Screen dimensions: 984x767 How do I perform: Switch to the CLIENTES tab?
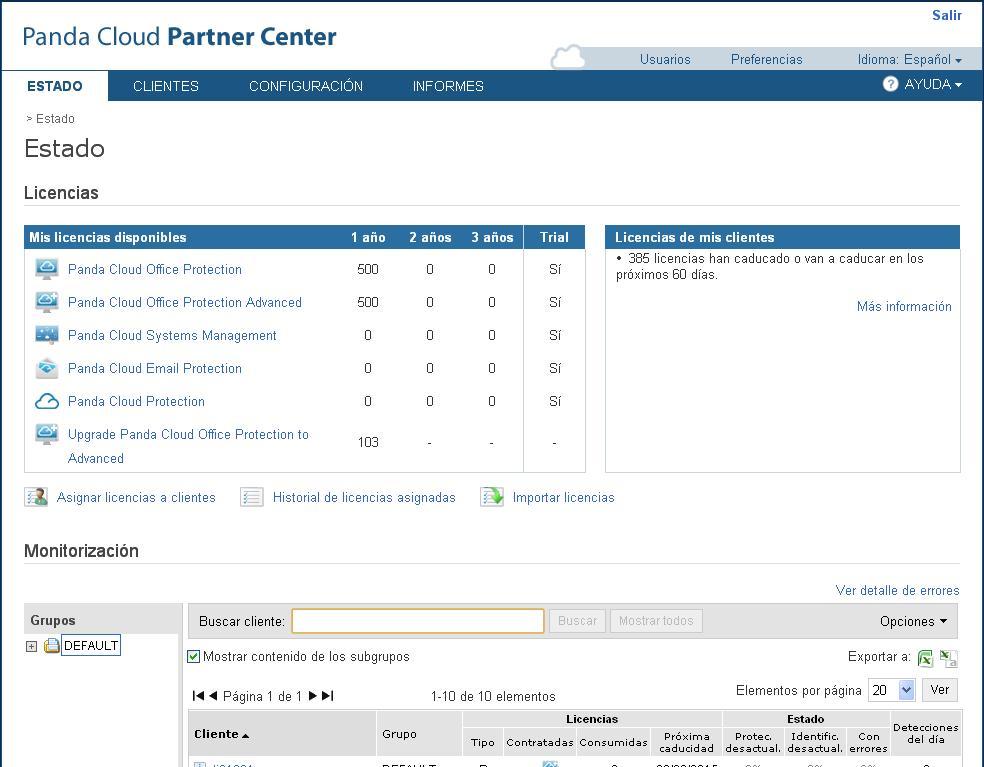tap(166, 86)
